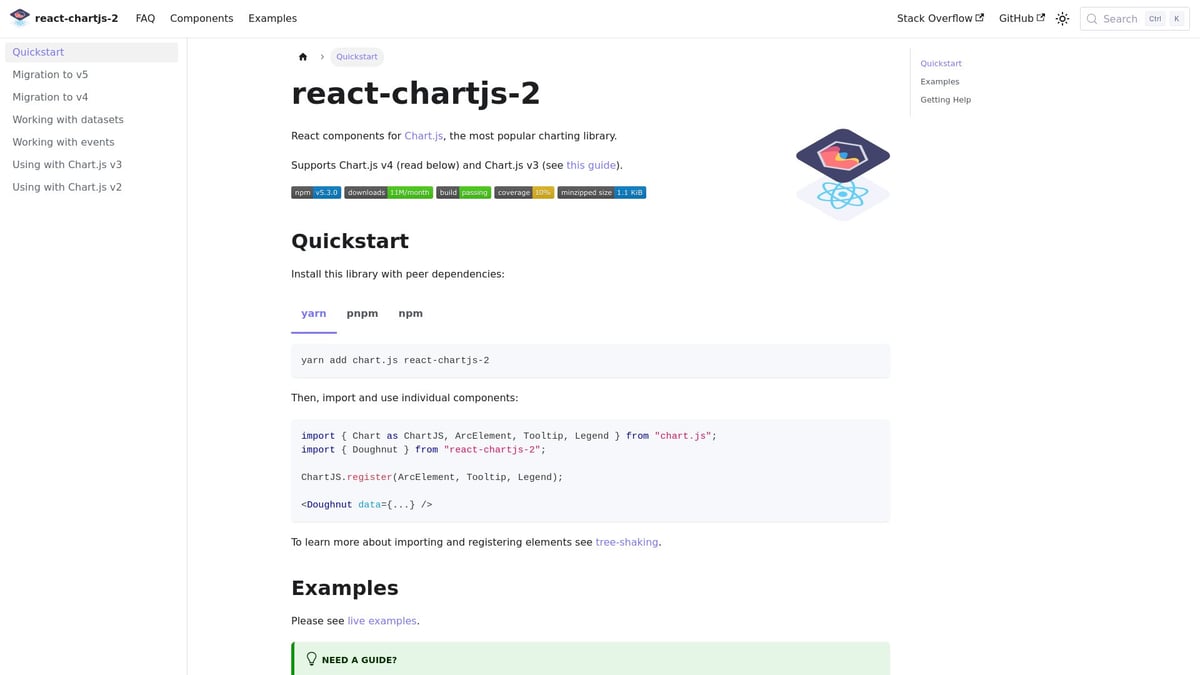Follow the tree-shaking link

click(626, 542)
